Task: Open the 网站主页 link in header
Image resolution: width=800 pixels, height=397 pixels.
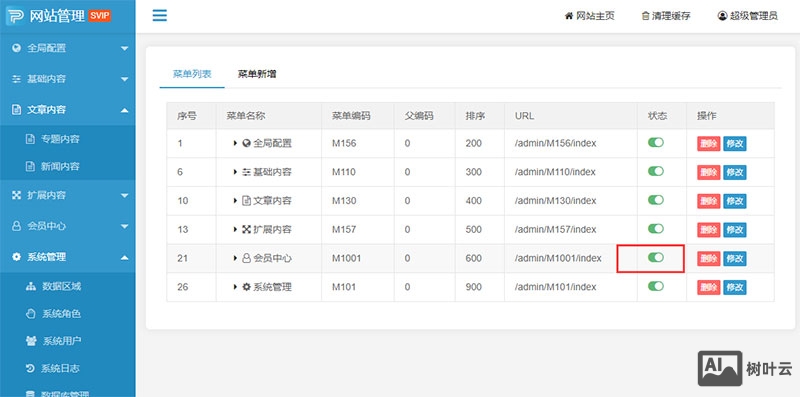Action: click(590, 16)
